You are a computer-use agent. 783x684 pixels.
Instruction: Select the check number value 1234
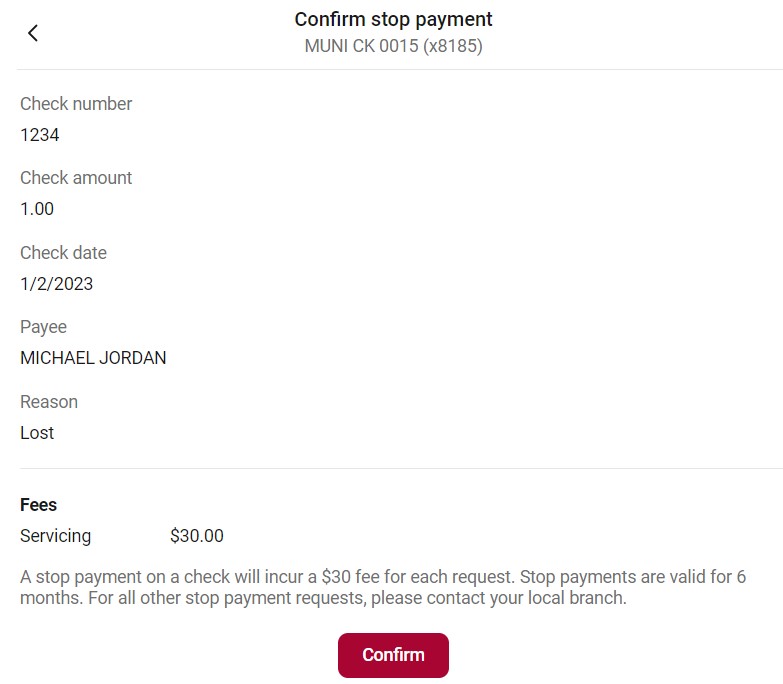(x=40, y=135)
